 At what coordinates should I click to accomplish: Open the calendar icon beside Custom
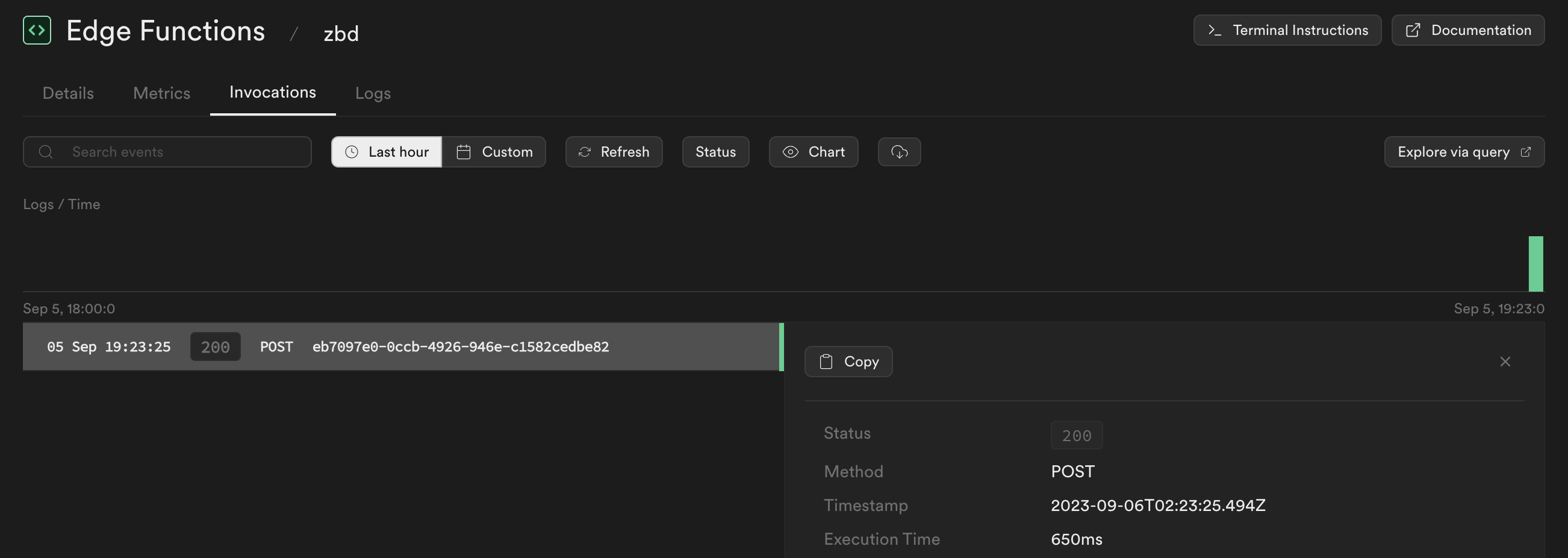tap(463, 152)
